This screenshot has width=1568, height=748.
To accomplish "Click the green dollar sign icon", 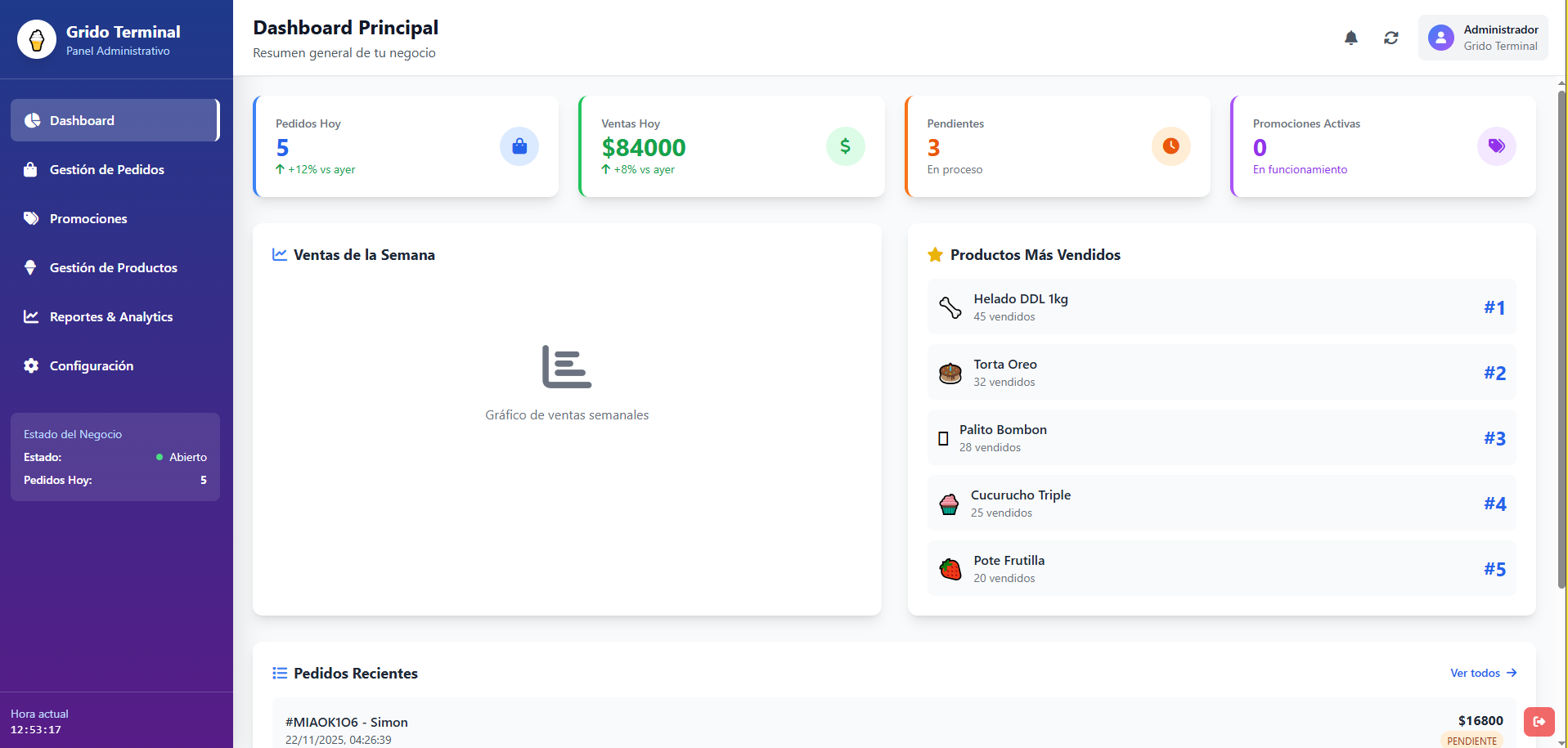I will (x=845, y=146).
